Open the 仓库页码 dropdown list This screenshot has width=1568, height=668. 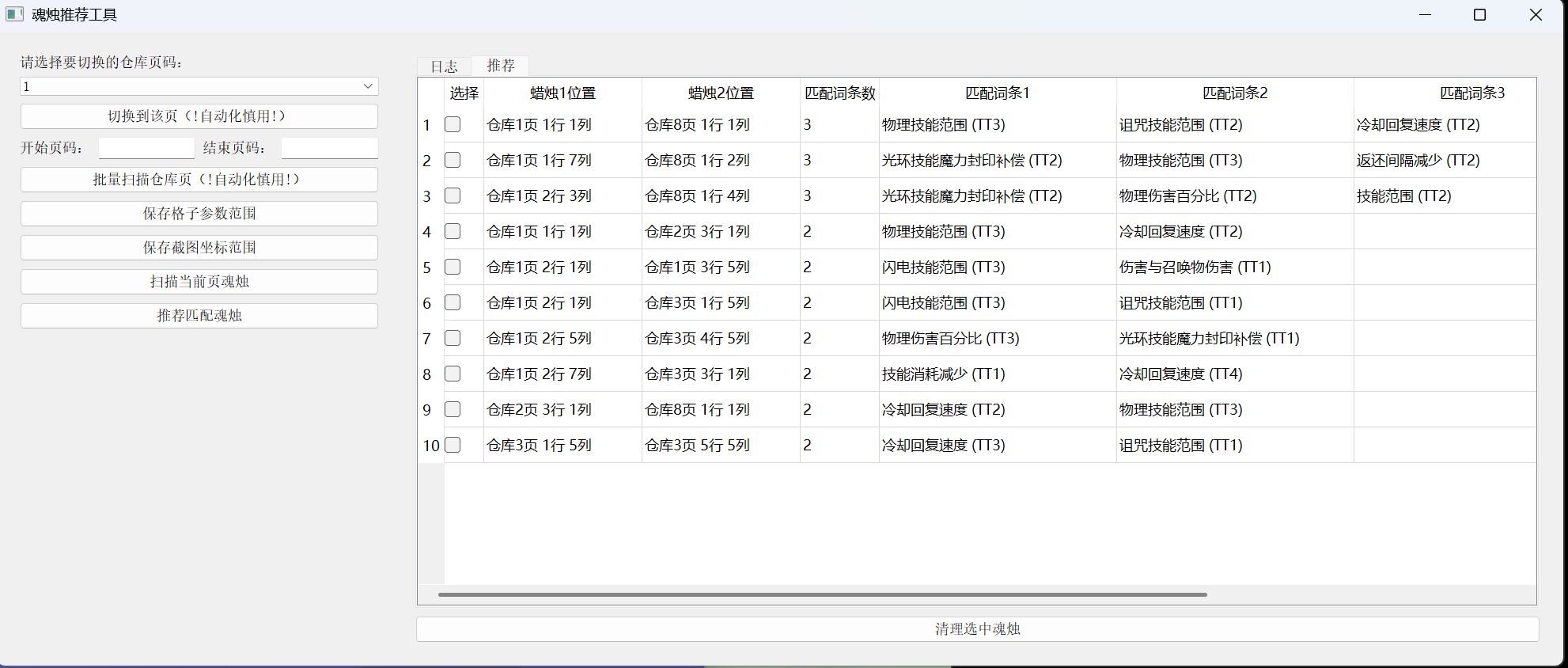pos(199,86)
